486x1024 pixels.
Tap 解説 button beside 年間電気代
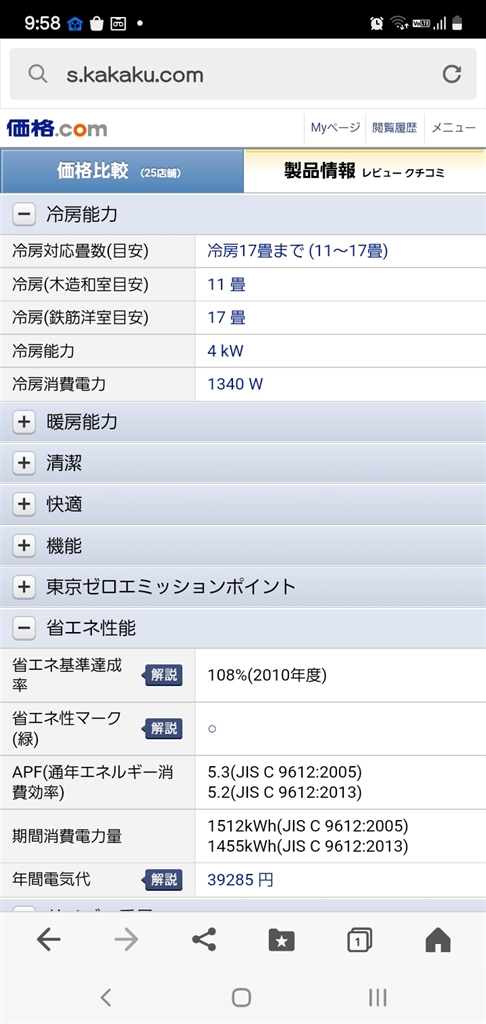[x=163, y=880]
